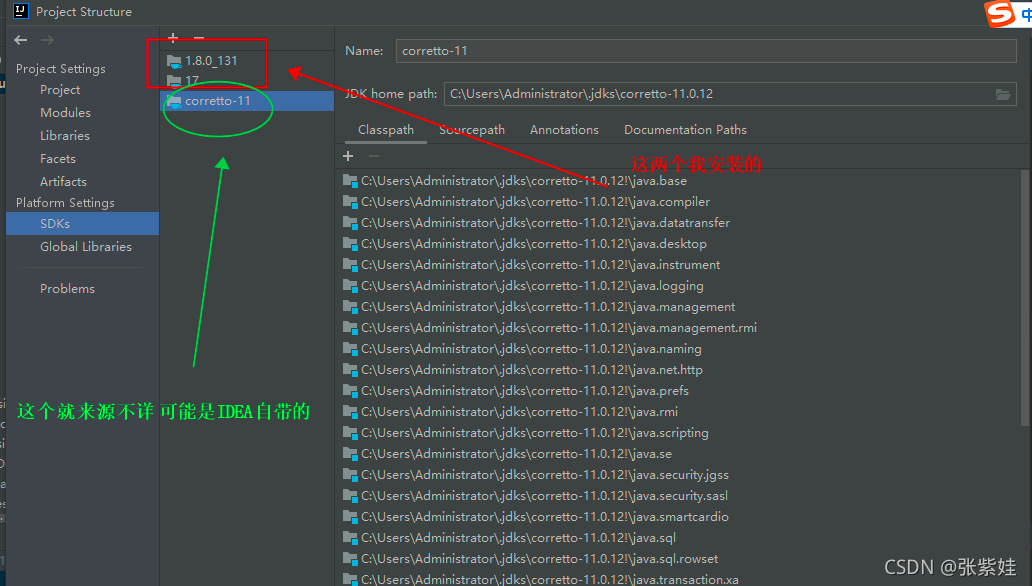Select the java.datatransfer classpath entry
The height and width of the screenshot is (586, 1032).
(x=536, y=223)
